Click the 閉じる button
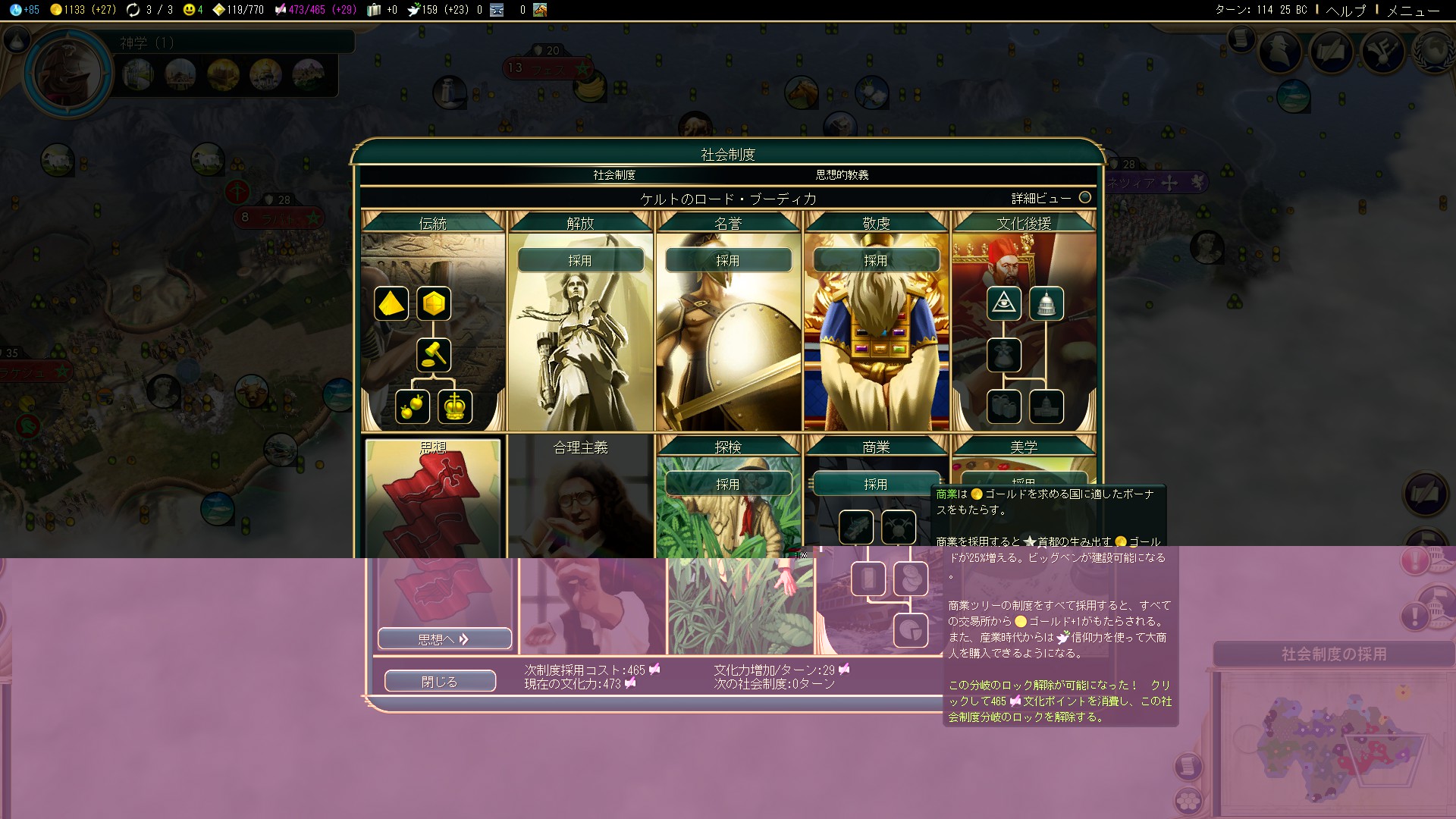 (x=440, y=682)
